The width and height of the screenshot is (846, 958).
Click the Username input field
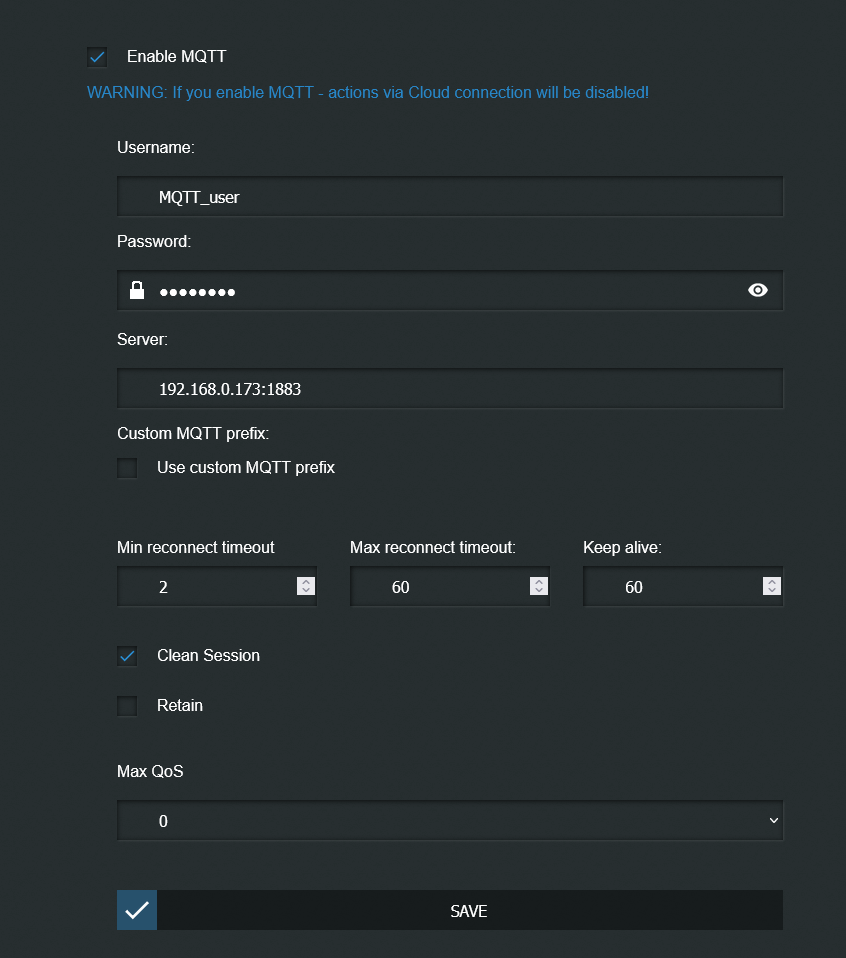450,197
